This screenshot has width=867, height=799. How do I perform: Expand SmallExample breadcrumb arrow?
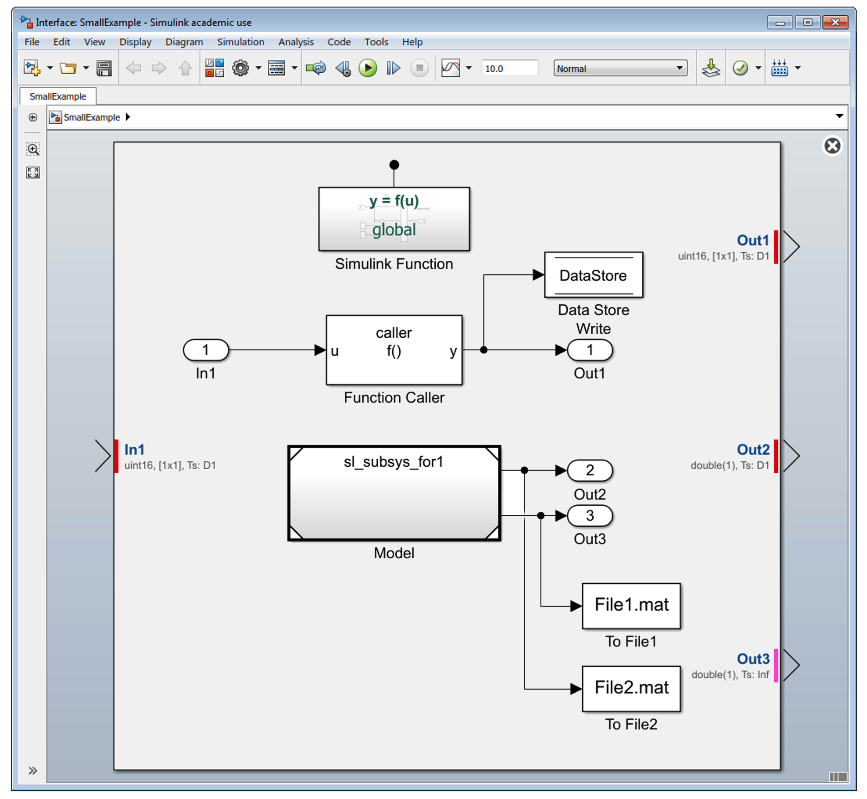(128, 117)
